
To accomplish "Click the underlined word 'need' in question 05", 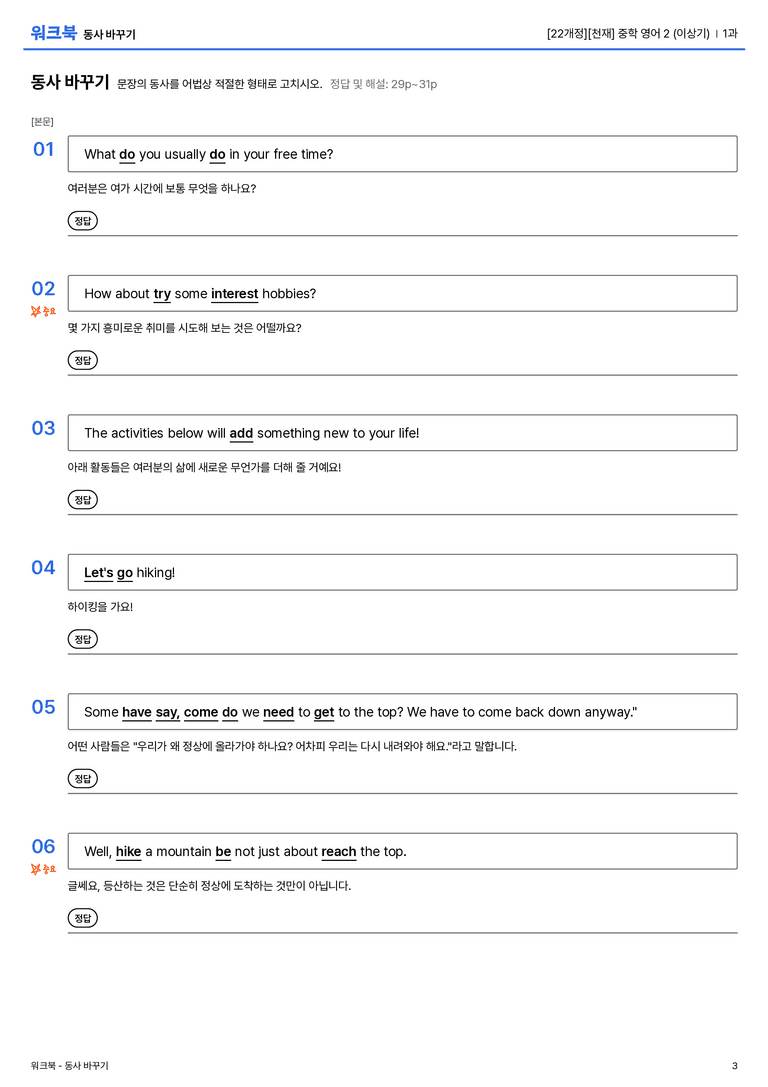I will 279,712.
